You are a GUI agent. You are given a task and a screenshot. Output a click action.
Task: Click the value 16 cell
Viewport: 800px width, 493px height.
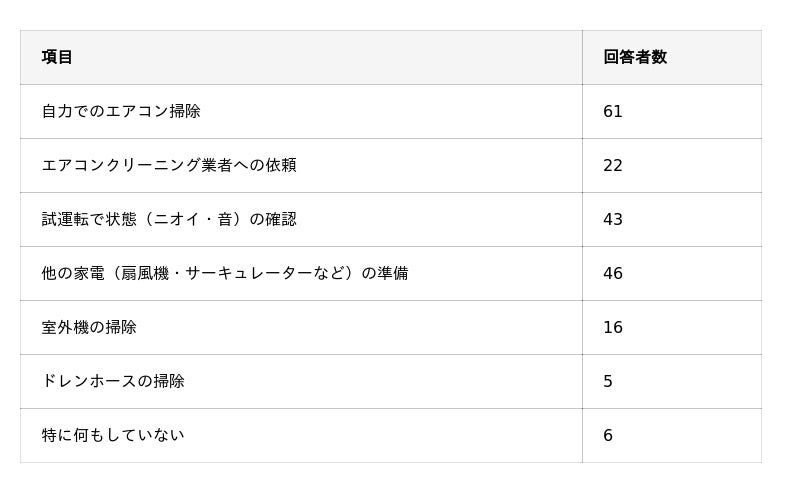(x=613, y=328)
